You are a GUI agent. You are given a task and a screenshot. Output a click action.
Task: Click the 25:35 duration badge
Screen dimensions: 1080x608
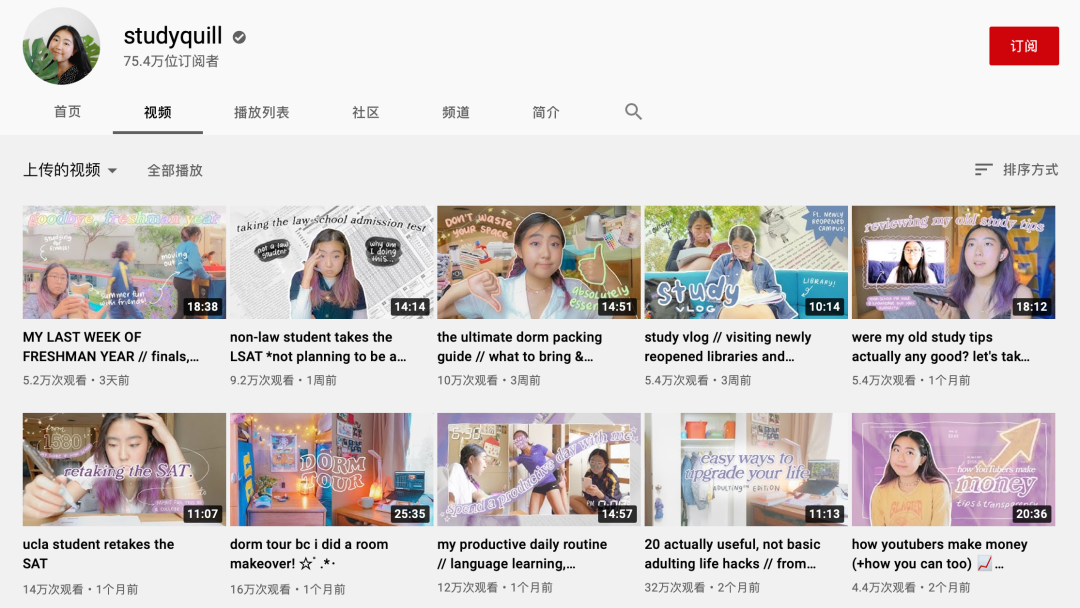click(x=410, y=514)
